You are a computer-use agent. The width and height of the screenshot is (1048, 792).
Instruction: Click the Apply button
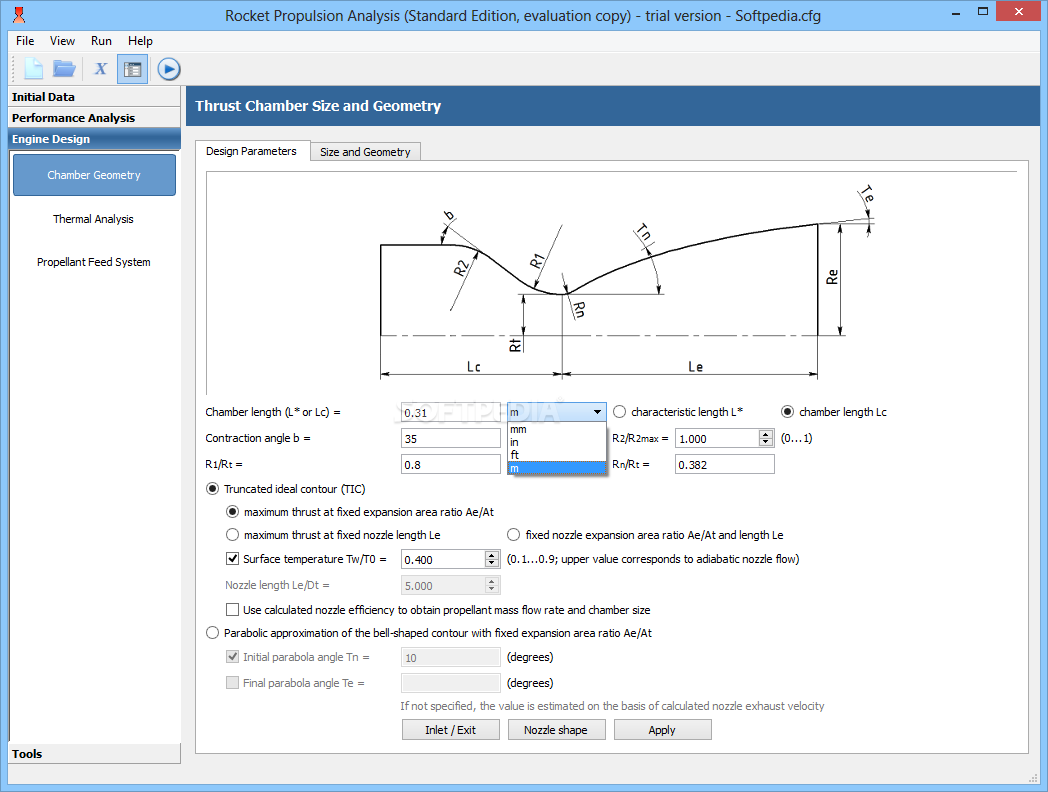coord(662,730)
